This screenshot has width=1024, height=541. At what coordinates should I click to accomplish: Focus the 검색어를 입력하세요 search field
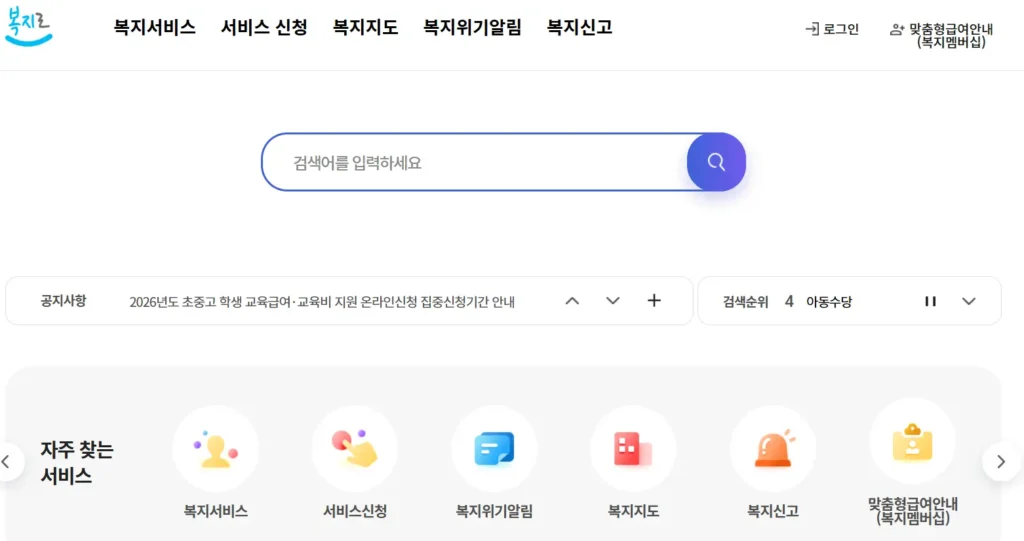click(x=475, y=162)
